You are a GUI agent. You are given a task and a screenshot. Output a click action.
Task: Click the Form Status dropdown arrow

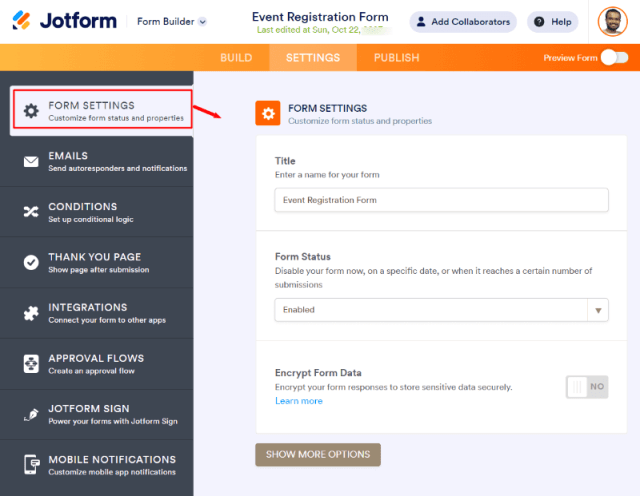click(598, 310)
